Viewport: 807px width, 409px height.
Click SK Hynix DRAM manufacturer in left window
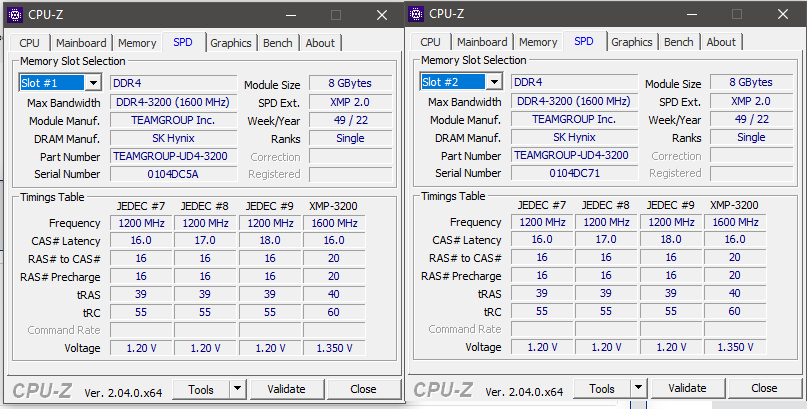tap(173, 138)
